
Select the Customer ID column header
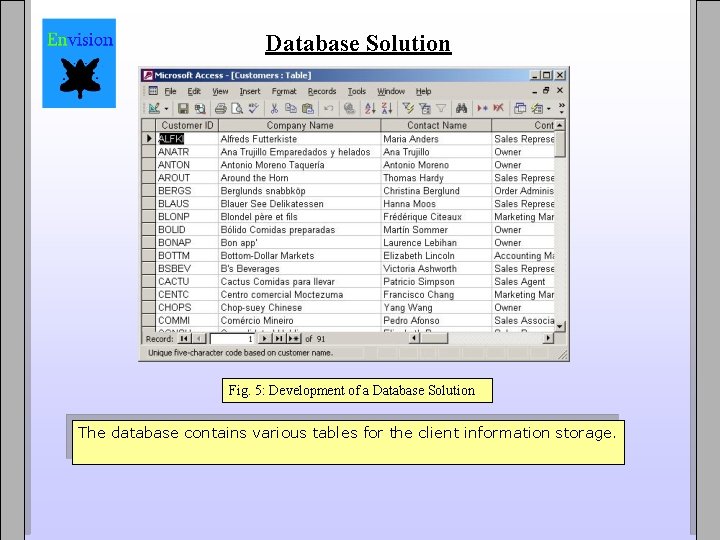click(187, 125)
